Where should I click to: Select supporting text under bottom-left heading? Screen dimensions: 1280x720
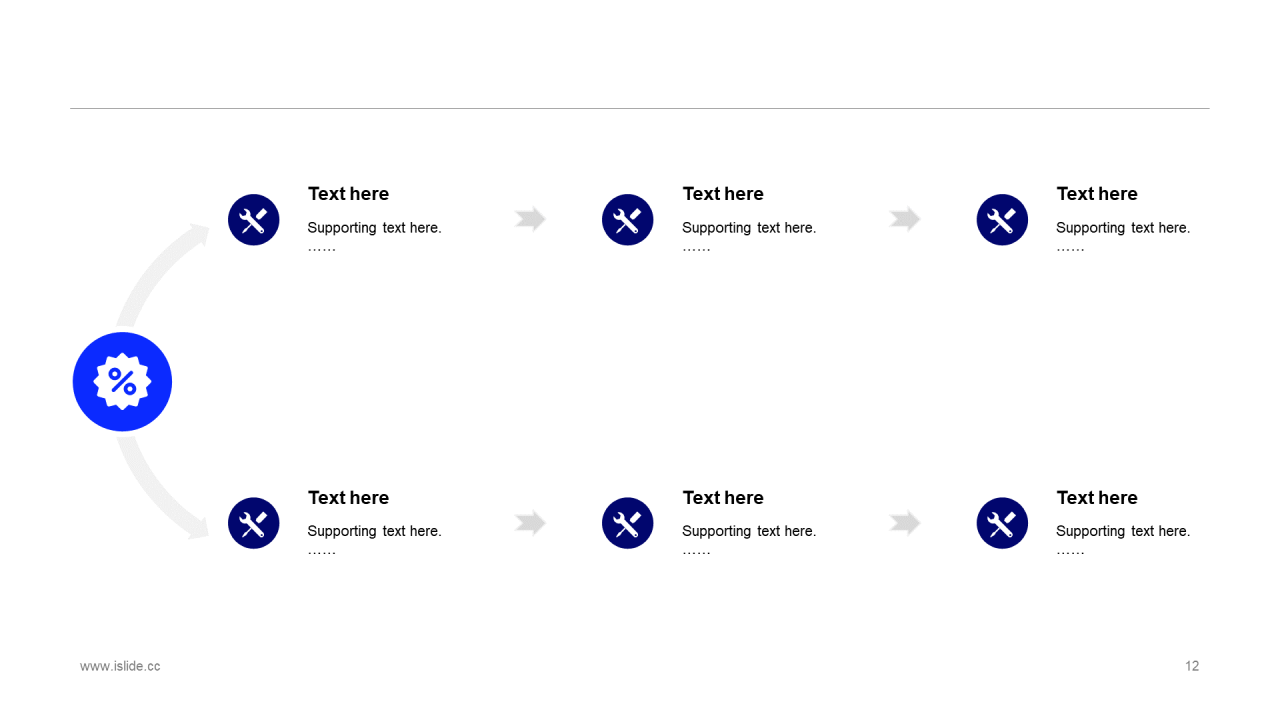click(374, 531)
